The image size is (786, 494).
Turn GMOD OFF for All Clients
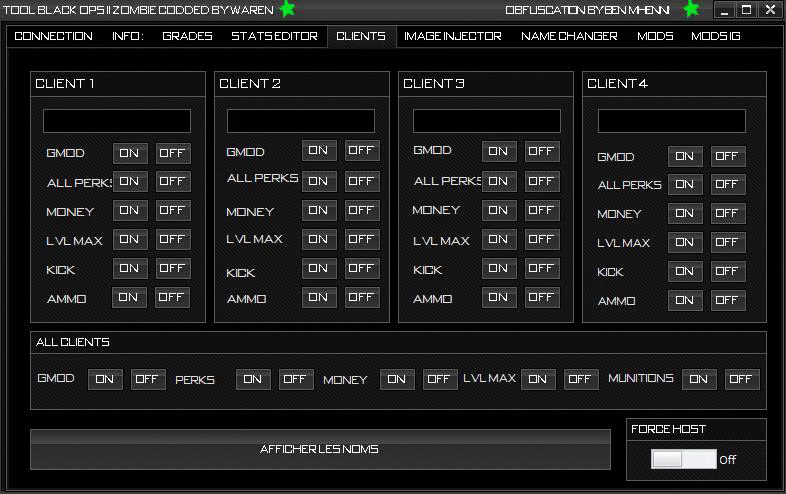[x=148, y=379]
